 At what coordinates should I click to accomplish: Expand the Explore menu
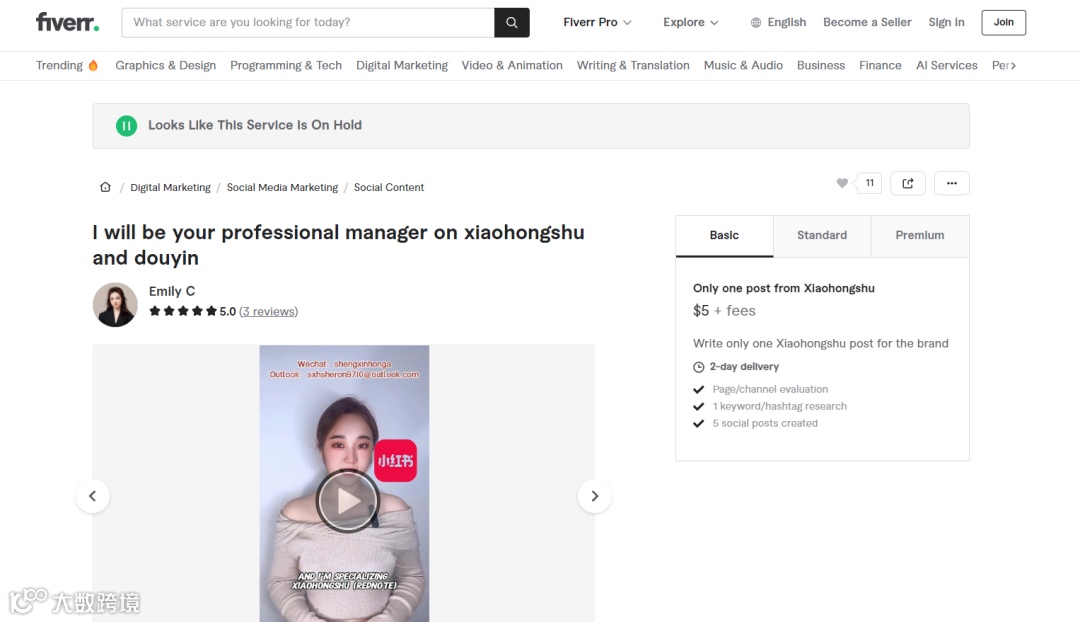coord(691,22)
